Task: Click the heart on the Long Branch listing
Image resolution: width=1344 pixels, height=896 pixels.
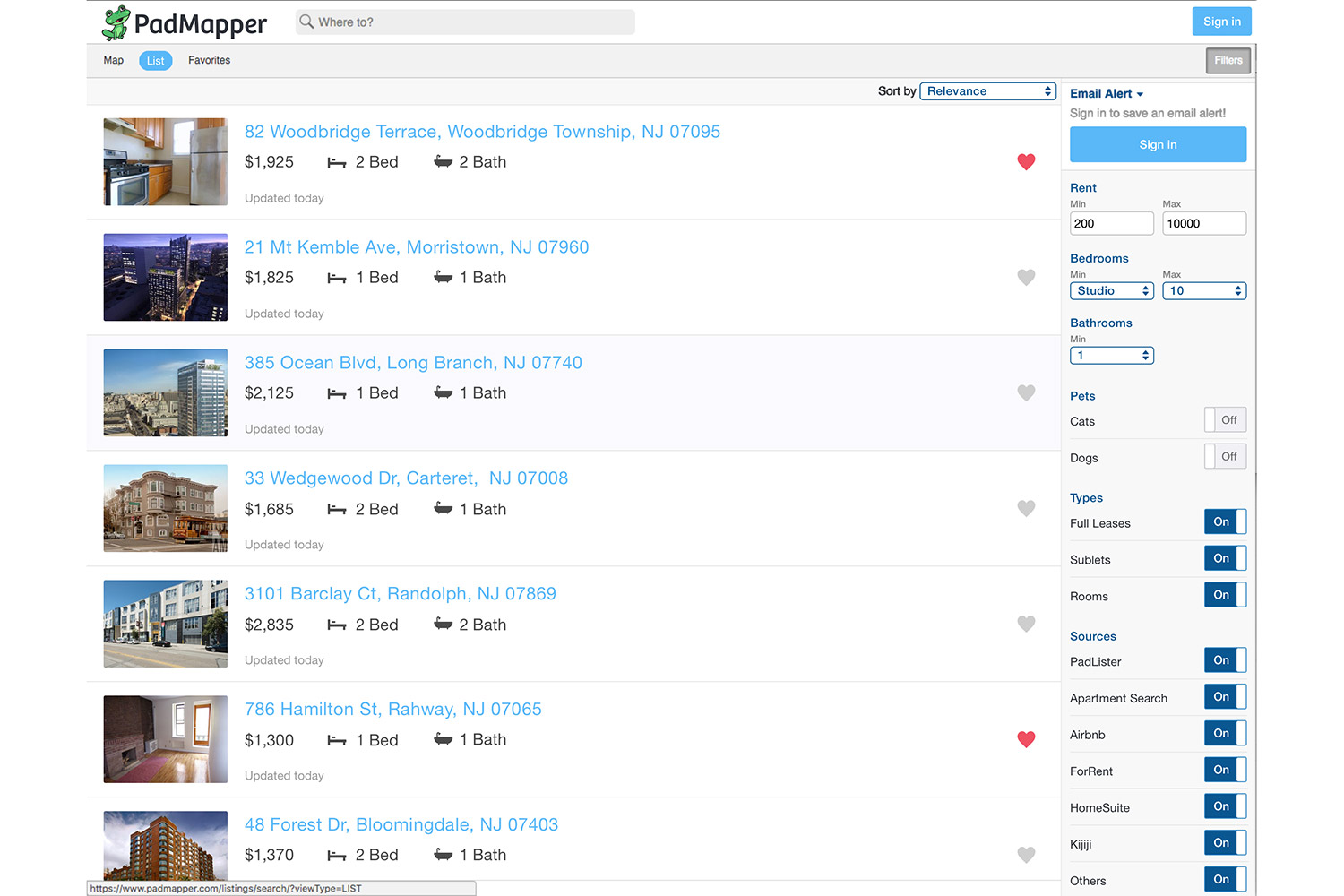Action: click(x=1026, y=392)
